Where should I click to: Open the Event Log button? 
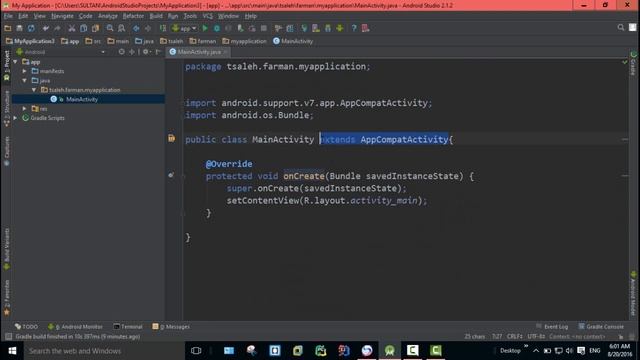pos(552,327)
